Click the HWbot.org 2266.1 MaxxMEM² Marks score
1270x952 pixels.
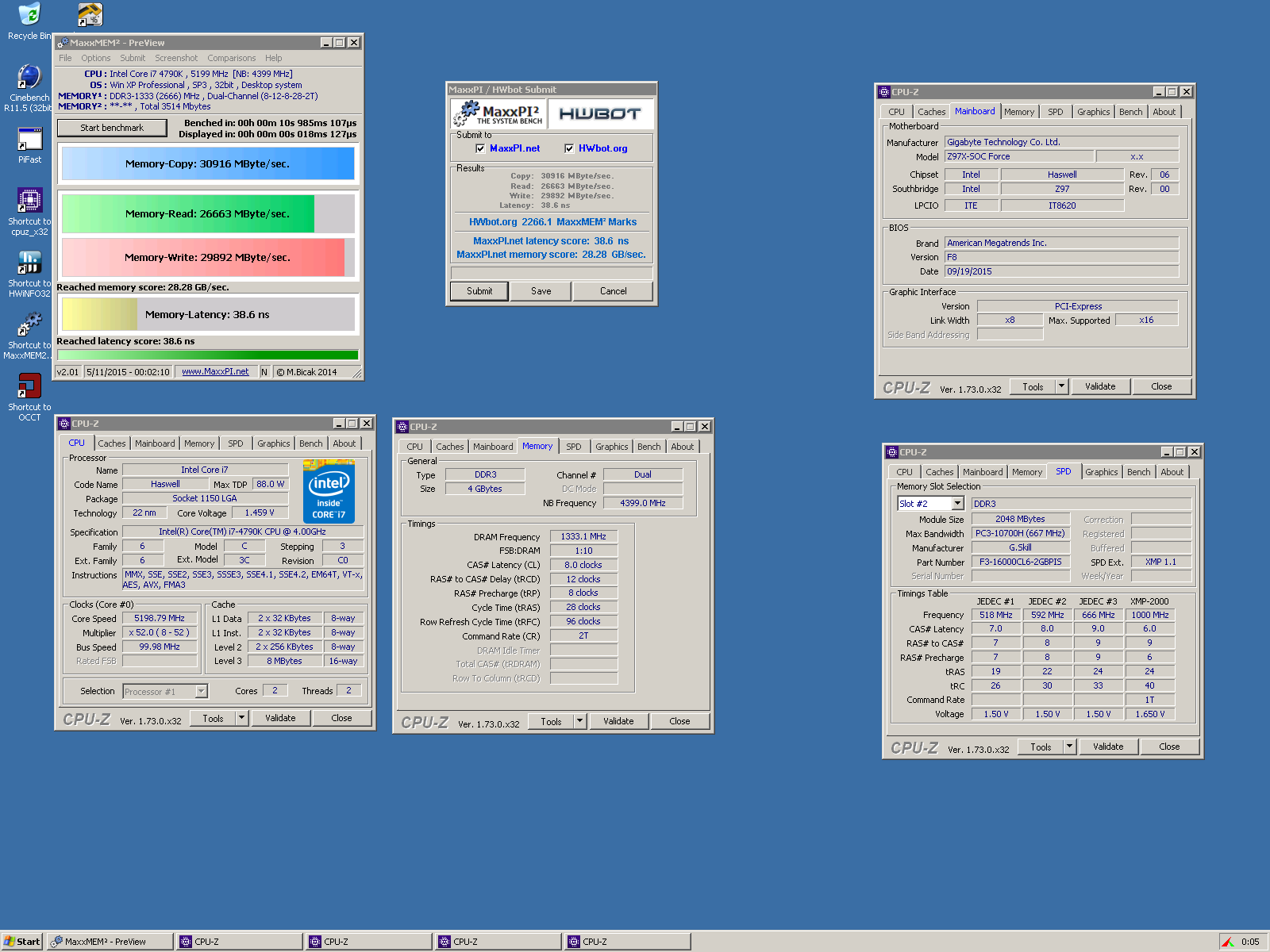(x=552, y=222)
